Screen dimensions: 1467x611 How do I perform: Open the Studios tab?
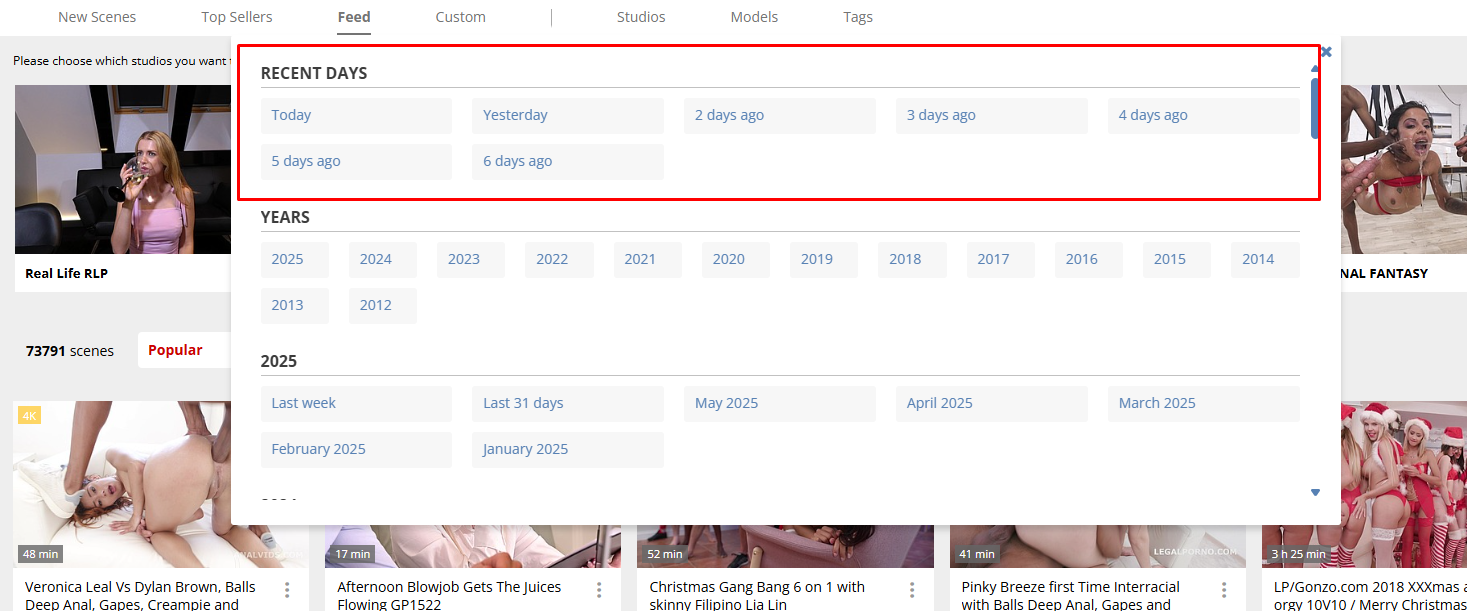[x=641, y=17]
